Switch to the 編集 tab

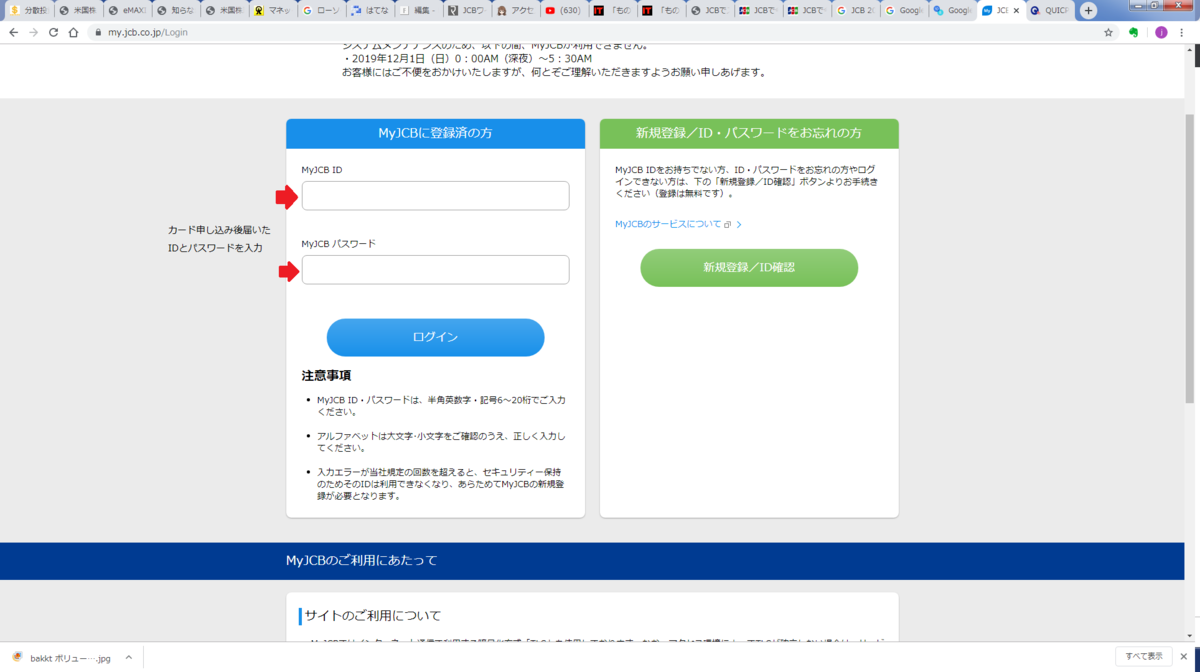pos(418,11)
